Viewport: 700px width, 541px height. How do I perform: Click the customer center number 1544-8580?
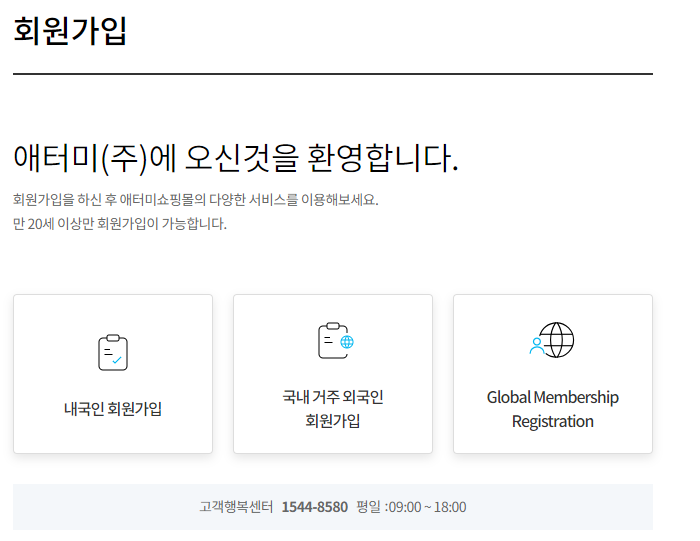315,507
